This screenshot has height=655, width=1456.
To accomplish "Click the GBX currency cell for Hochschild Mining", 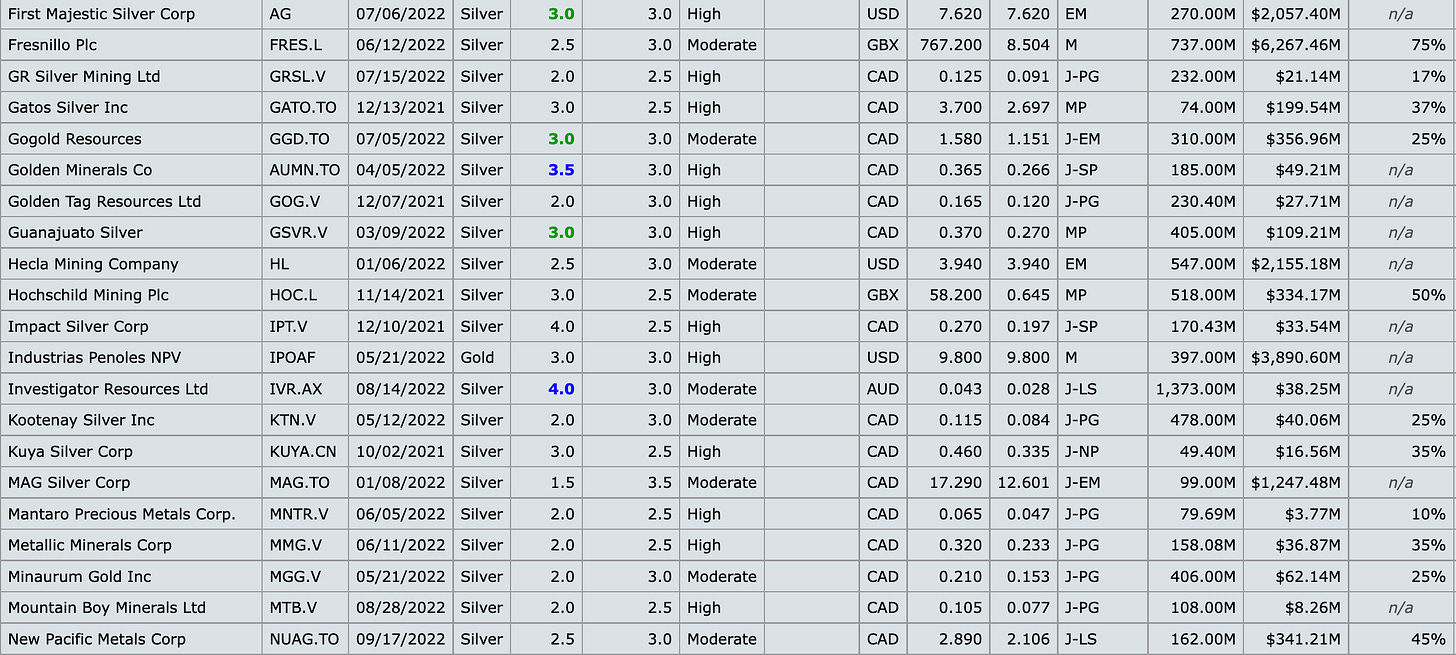I will [x=883, y=295].
